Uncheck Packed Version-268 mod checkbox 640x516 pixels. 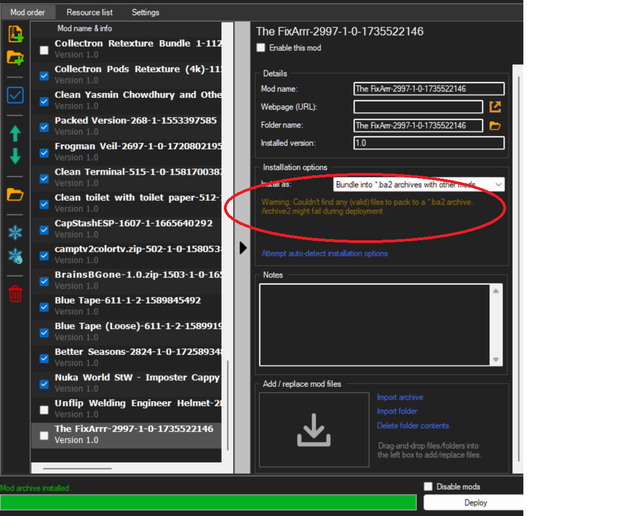point(44,127)
